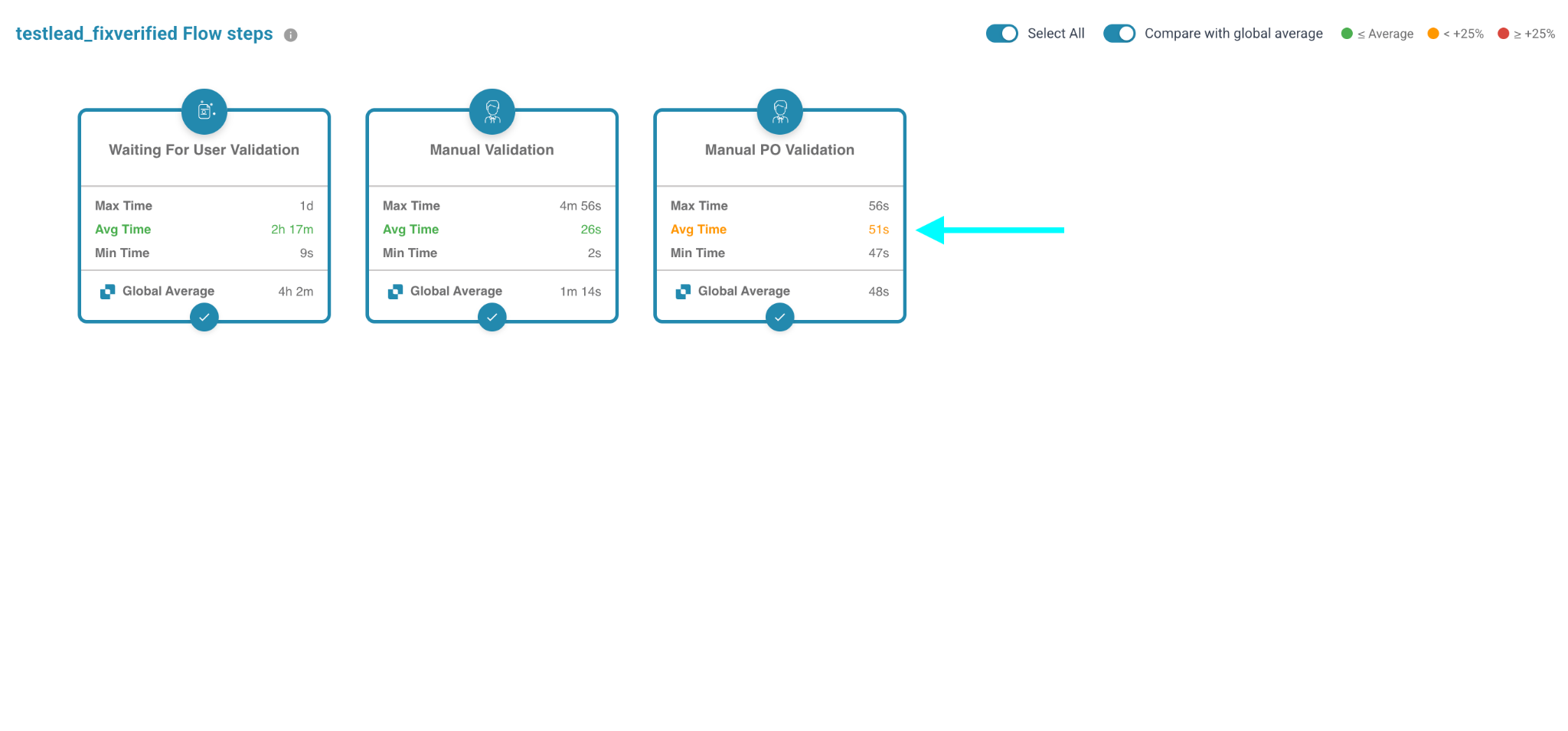1568x731 pixels.
Task: Click the testlead_fixverified Flow steps title
Action: point(145,34)
